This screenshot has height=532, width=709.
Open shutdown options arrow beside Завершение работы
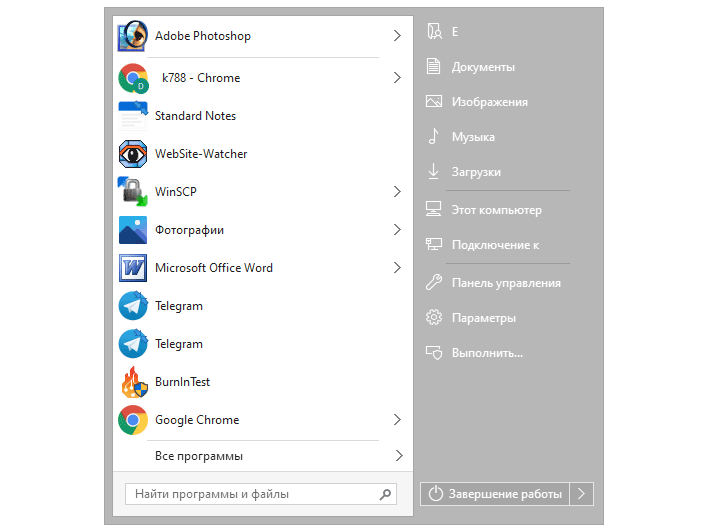(581, 494)
